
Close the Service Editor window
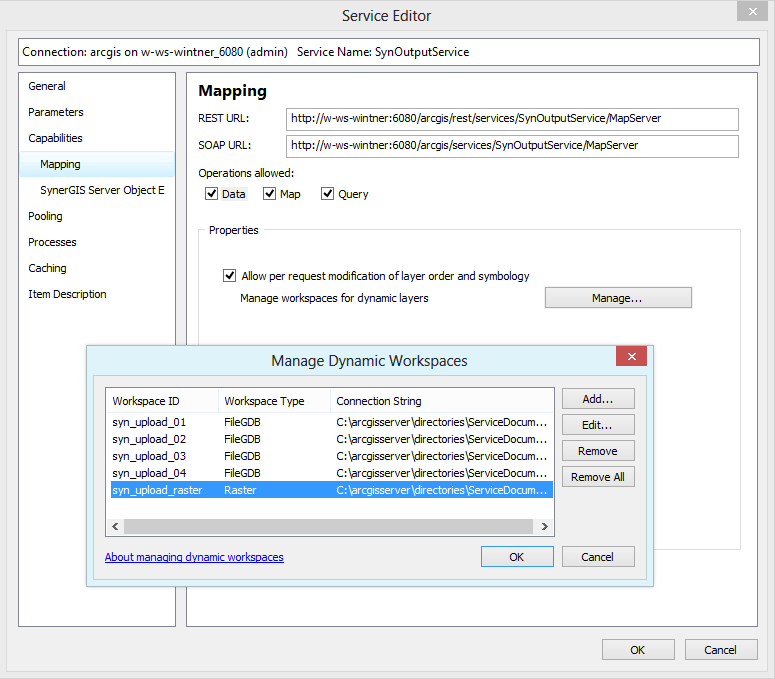752,11
